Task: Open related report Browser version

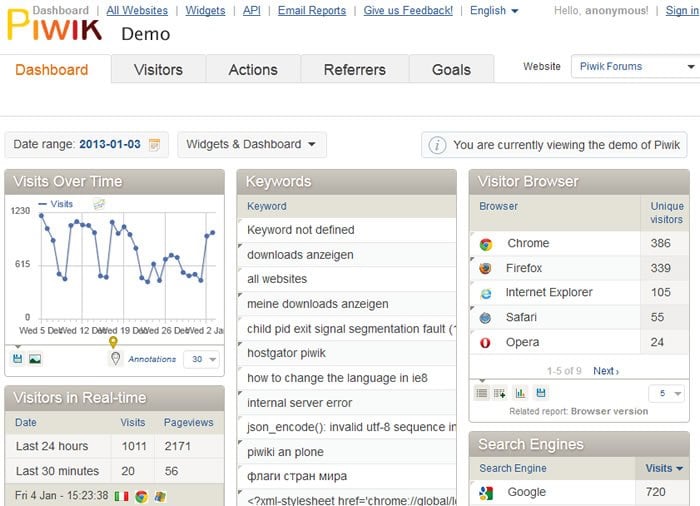Action: click(x=609, y=411)
